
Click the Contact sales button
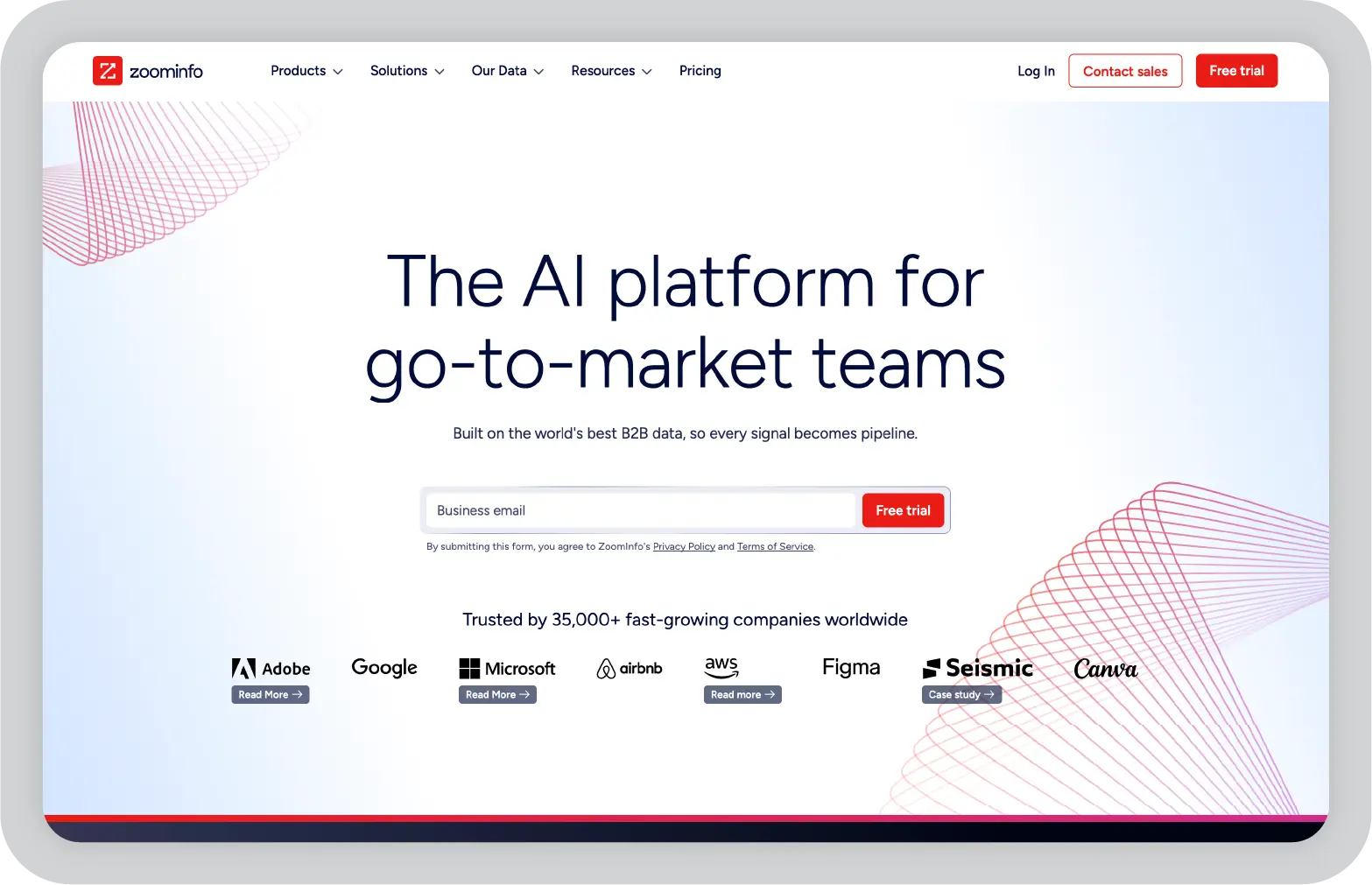tap(1125, 71)
